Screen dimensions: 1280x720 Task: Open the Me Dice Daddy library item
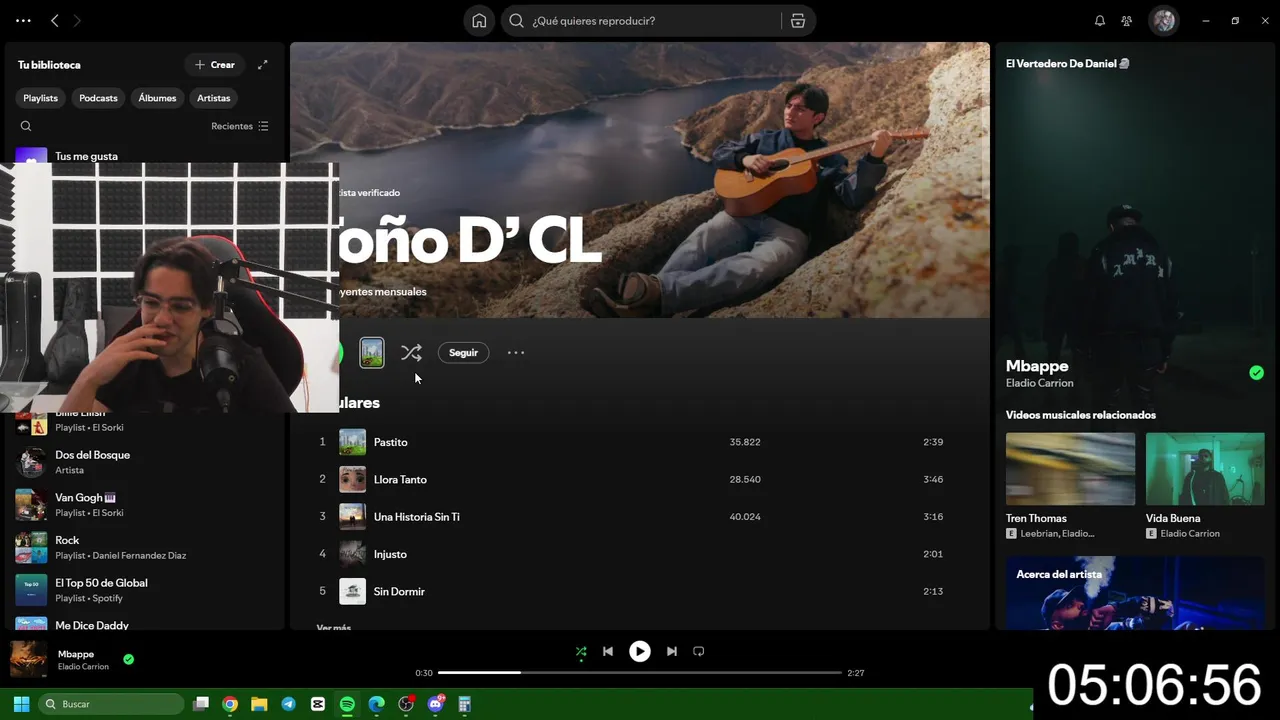point(145,624)
